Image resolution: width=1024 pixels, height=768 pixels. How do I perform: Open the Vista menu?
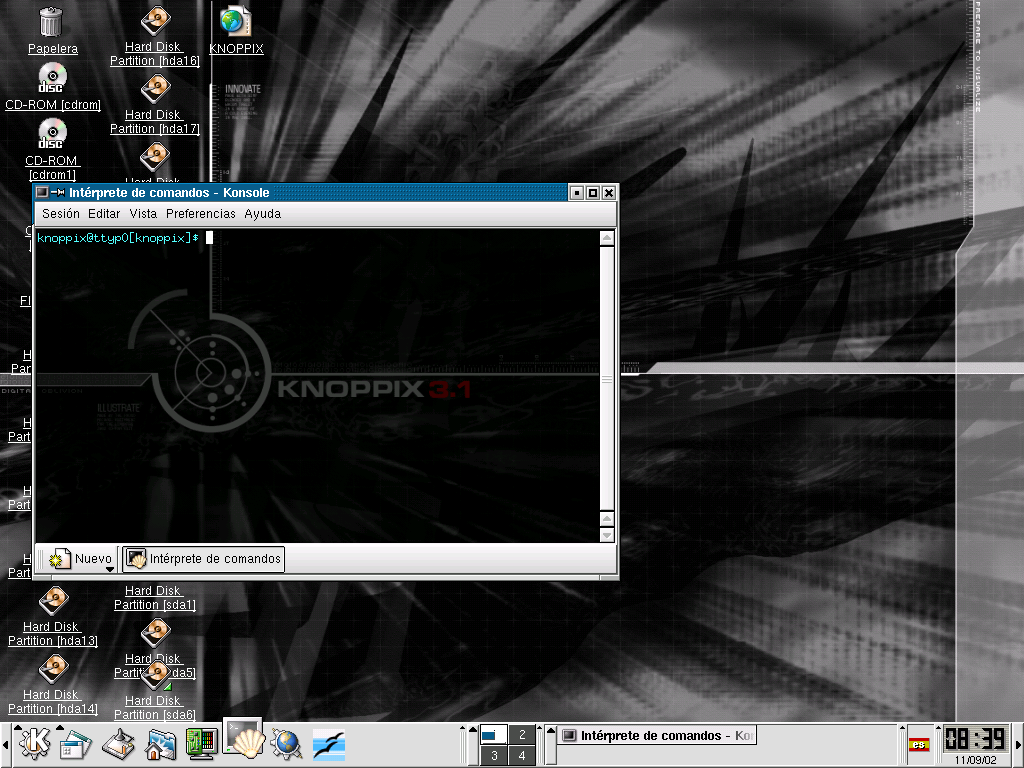click(x=143, y=214)
